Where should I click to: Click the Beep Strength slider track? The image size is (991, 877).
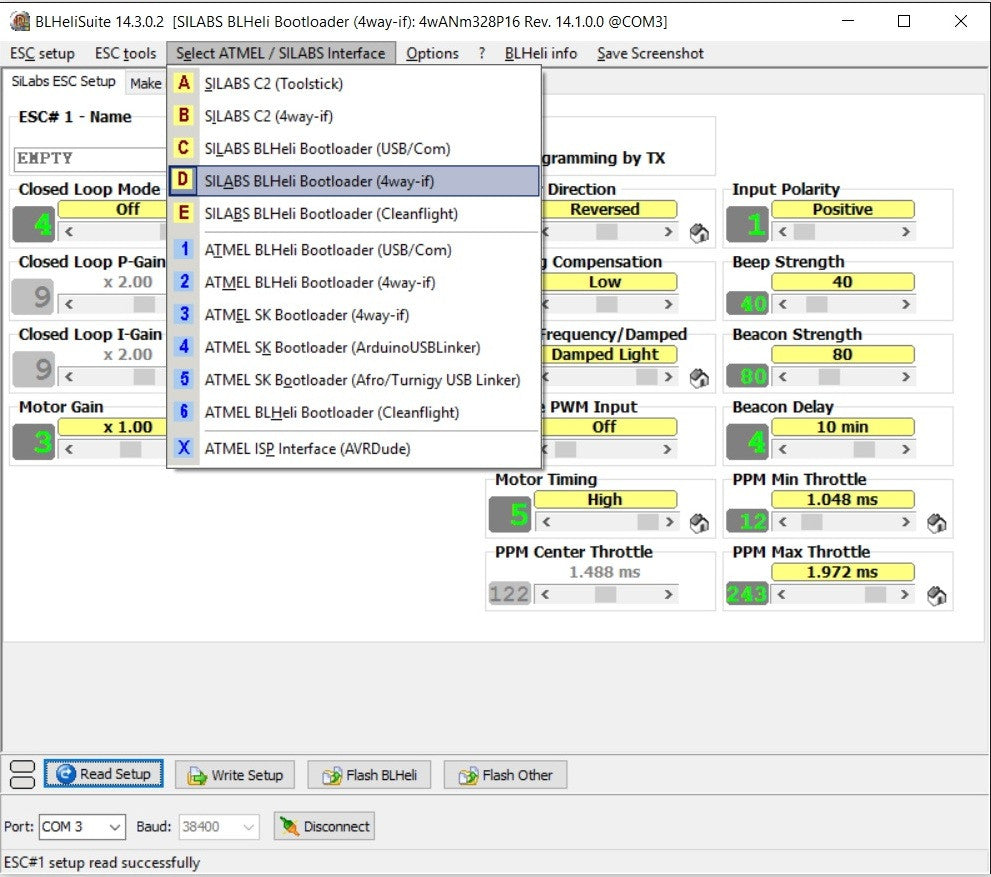(843, 304)
